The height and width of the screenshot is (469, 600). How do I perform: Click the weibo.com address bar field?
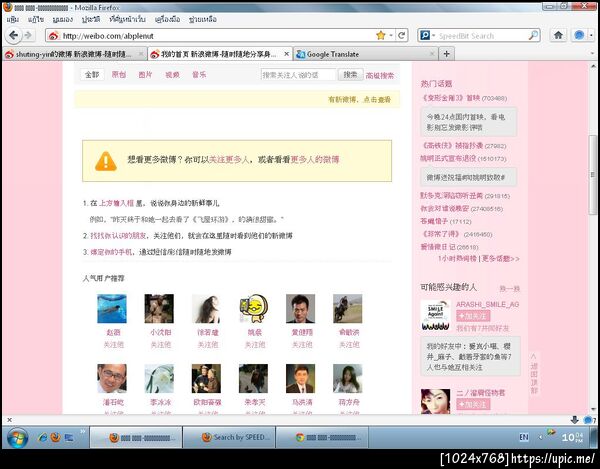[217, 36]
